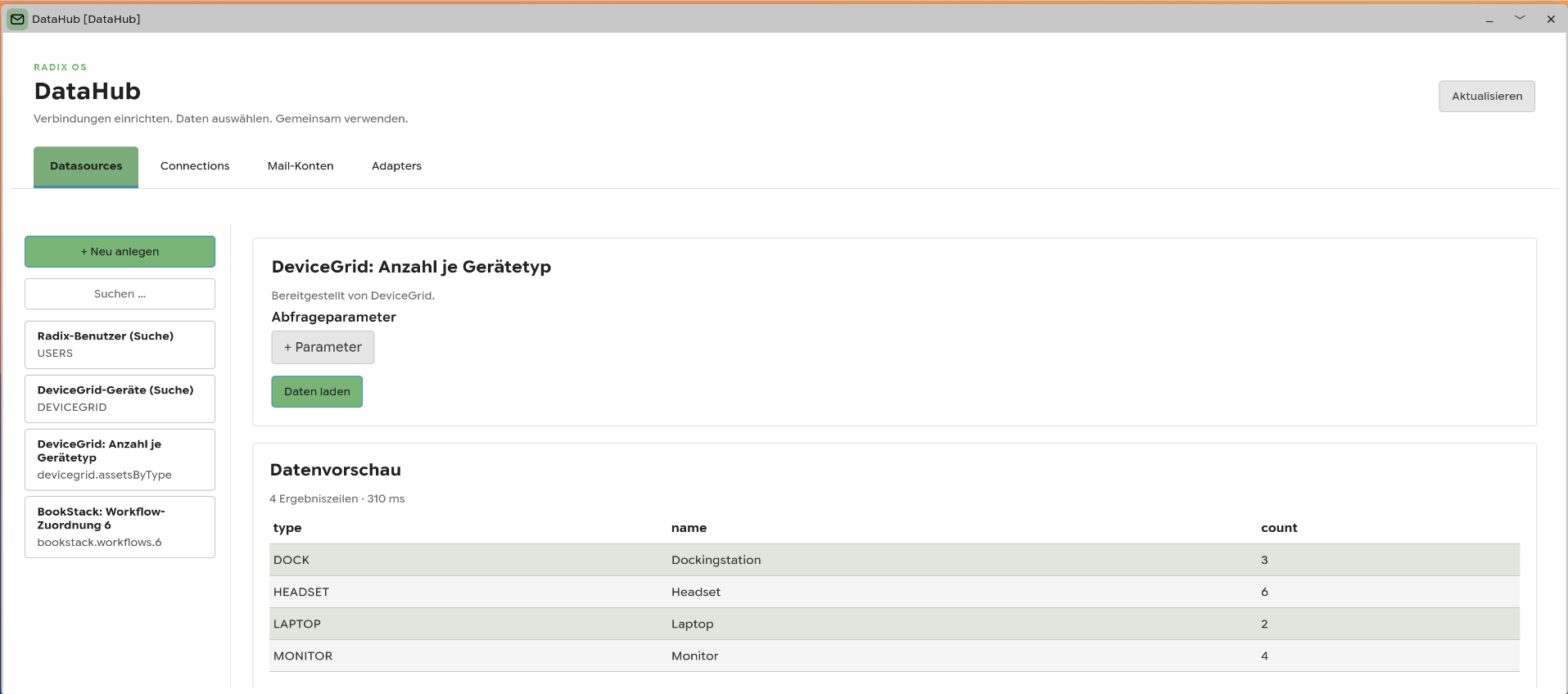
Task: Select DeviceGrid: Anzahl je Gerätetyp in list
Action: [120, 459]
